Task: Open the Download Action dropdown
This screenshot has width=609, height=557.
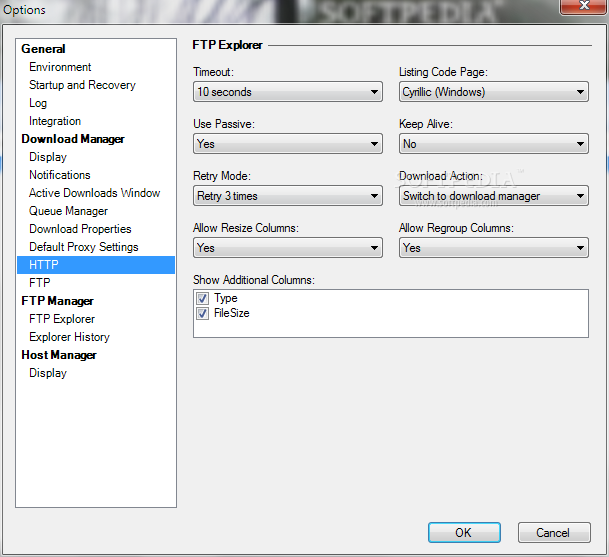Action: pyautogui.click(x=494, y=196)
